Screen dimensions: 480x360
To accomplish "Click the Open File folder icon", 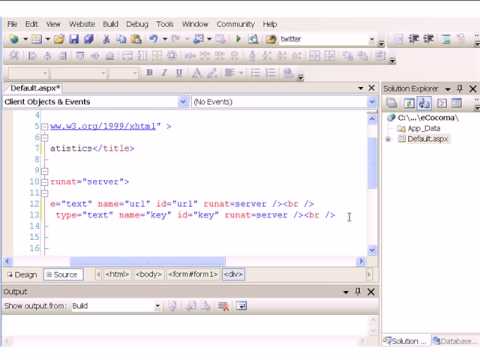I will point(59,39).
